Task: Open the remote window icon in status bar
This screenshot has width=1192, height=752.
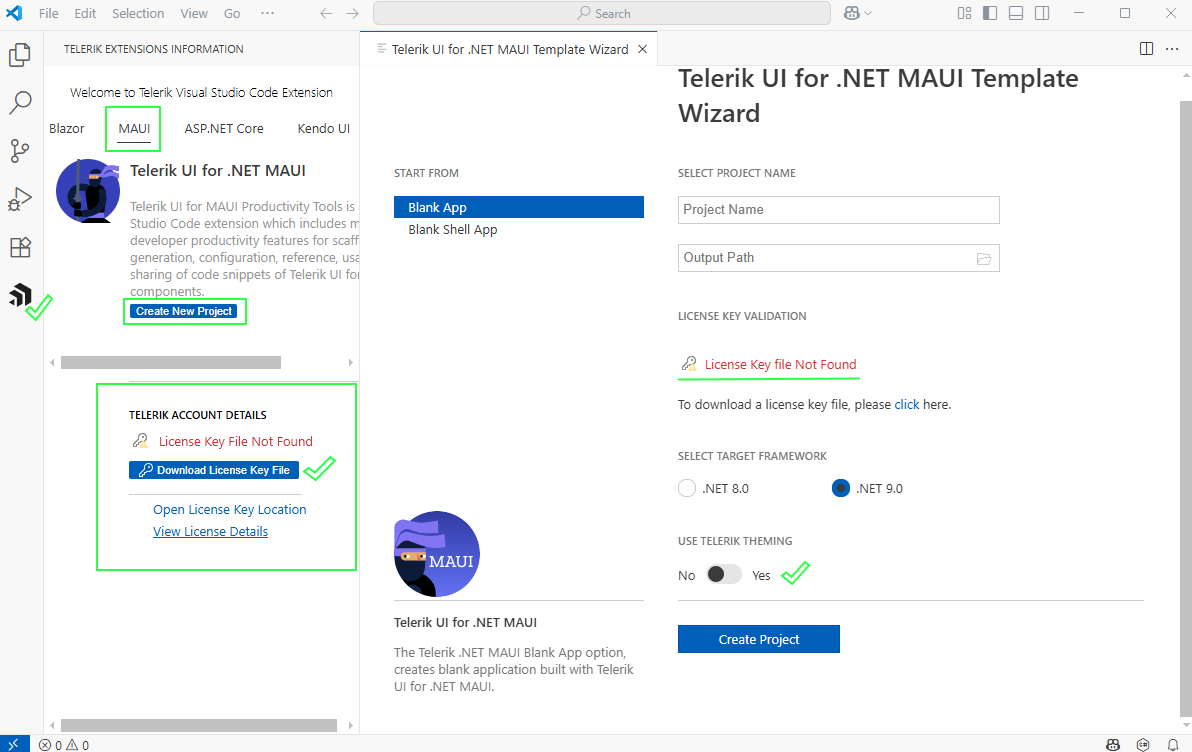Action: [14, 744]
